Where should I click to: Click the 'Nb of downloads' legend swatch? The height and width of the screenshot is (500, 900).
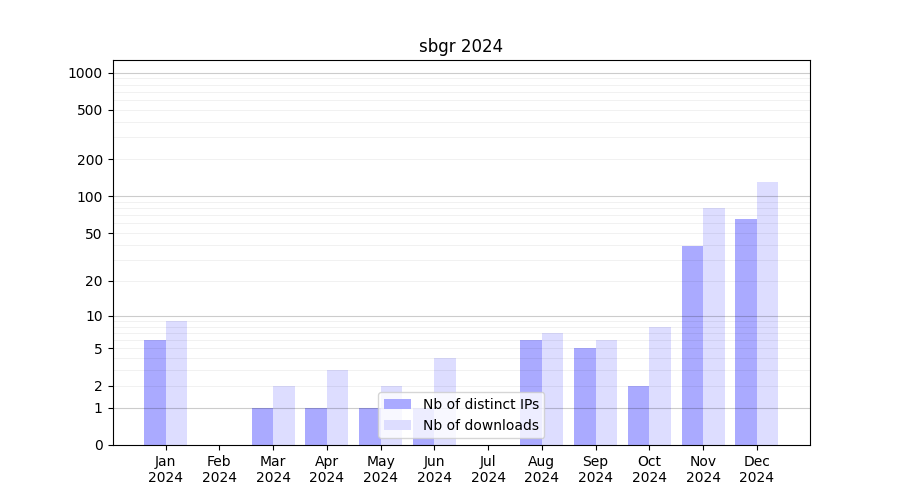tap(397, 425)
